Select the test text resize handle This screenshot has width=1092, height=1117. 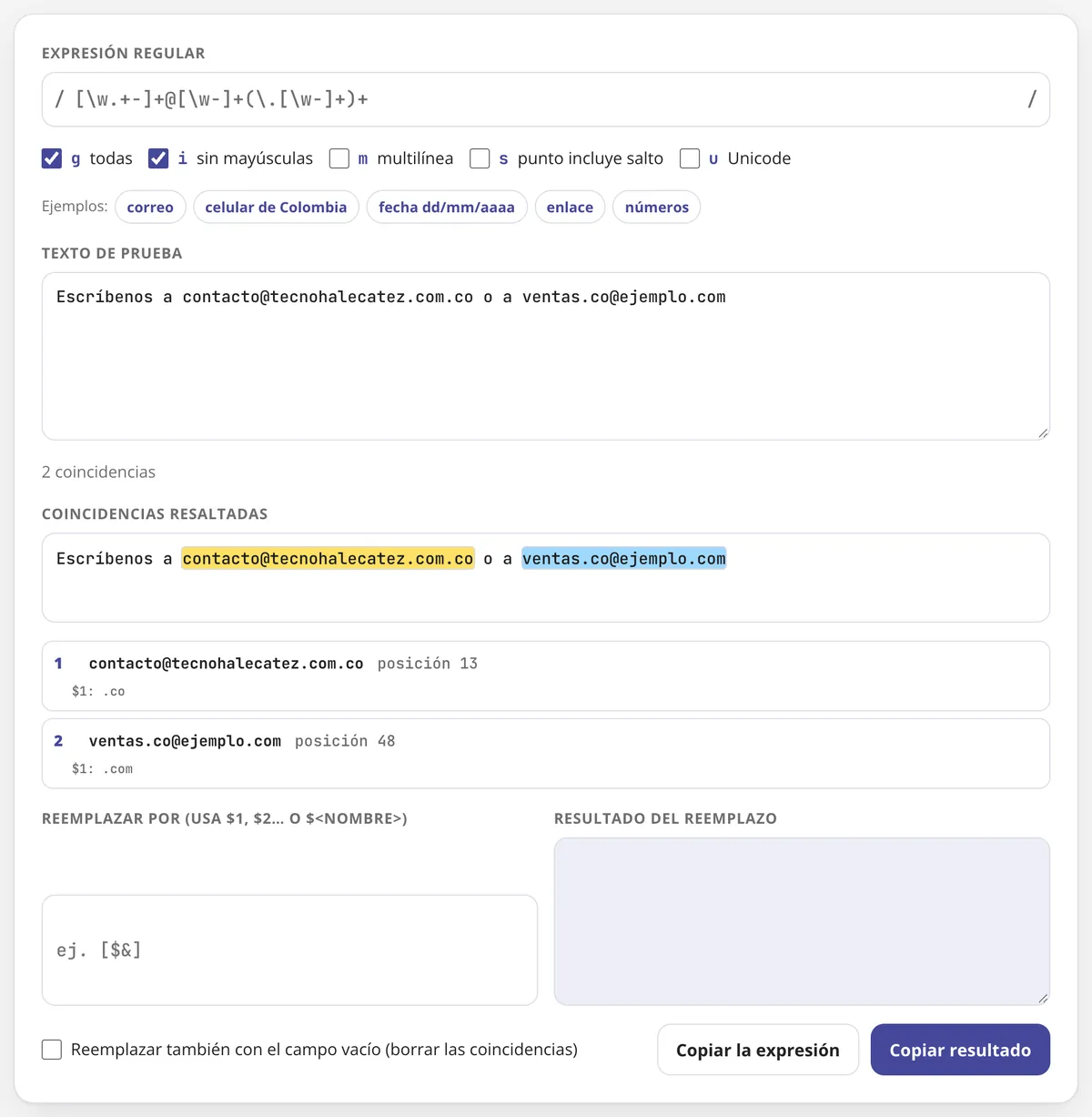[1043, 433]
